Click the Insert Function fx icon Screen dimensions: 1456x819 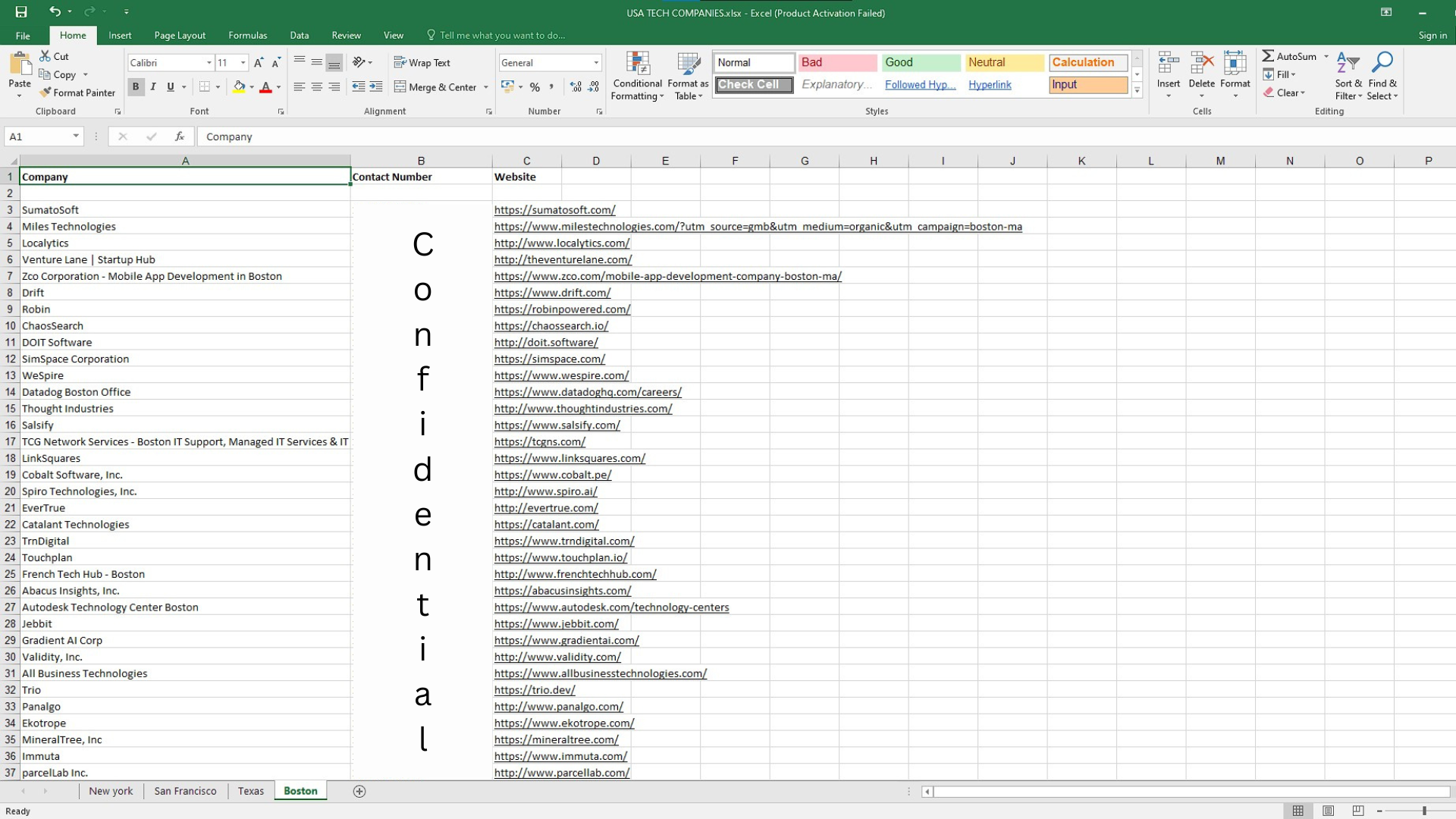[180, 136]
